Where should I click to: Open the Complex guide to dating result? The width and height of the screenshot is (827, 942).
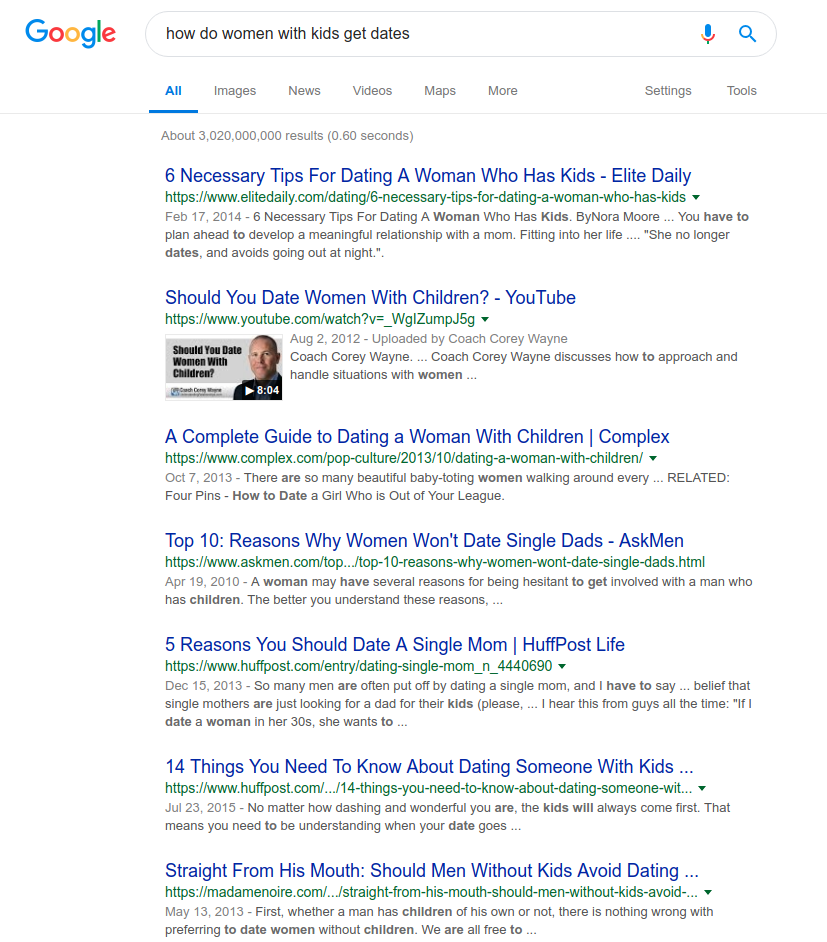[x=417, y=436]
